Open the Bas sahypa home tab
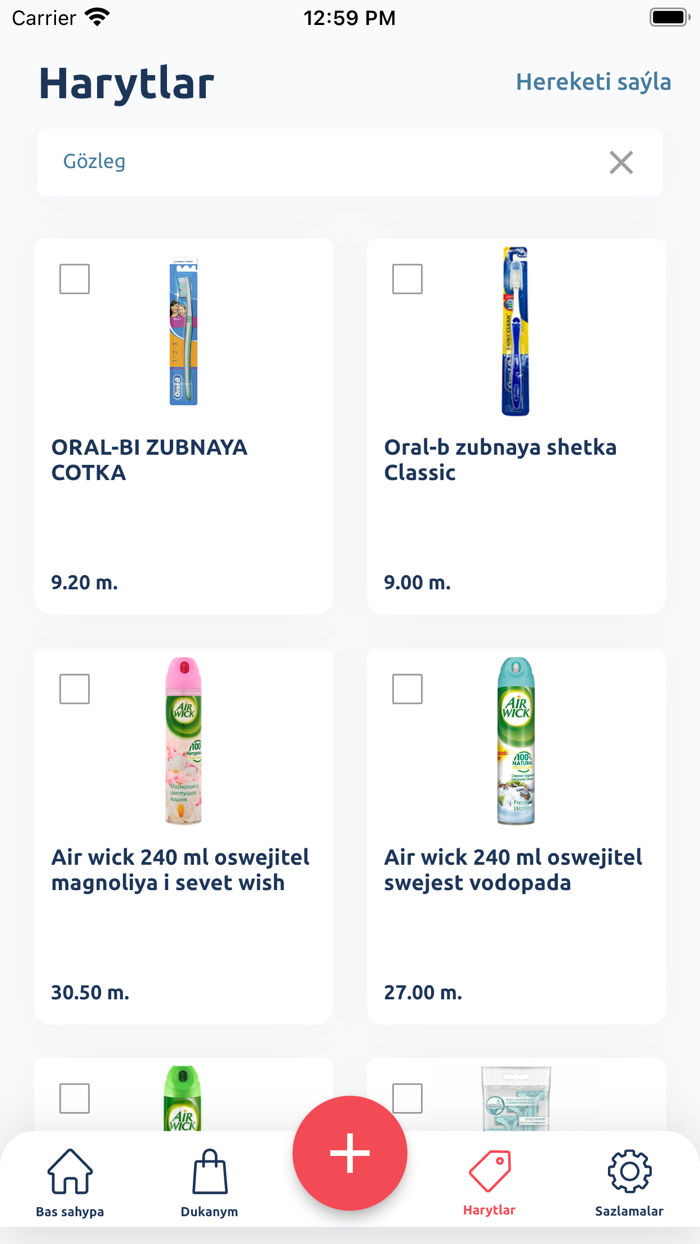Image resolution: width=700 pixels, height=1244 pixels. (70, 1182)
